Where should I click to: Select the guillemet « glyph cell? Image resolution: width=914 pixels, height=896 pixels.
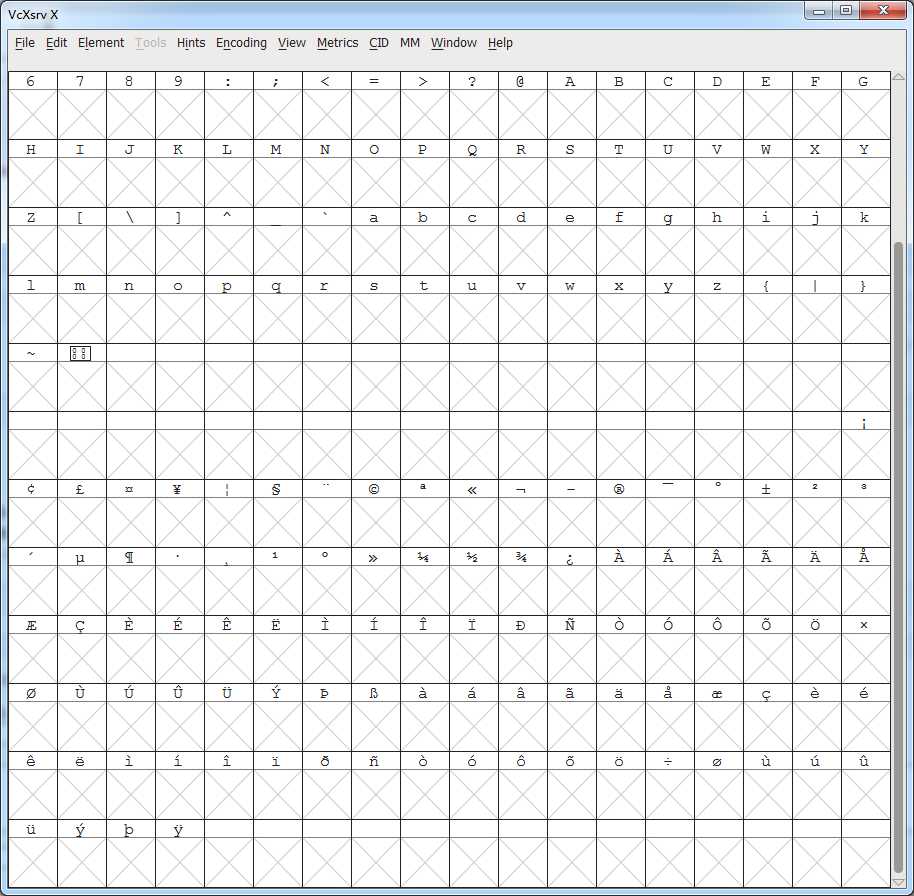tap(474, 514)
